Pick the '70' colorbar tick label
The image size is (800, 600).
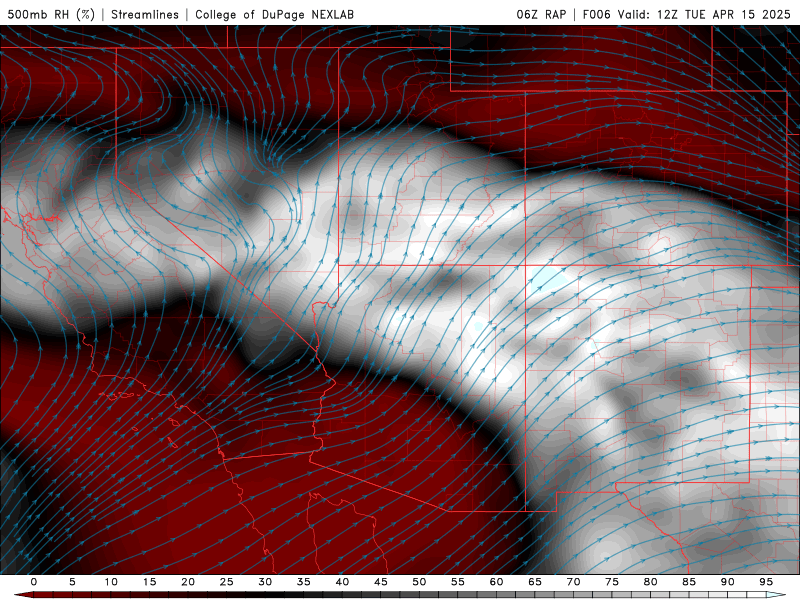[573, 582]
